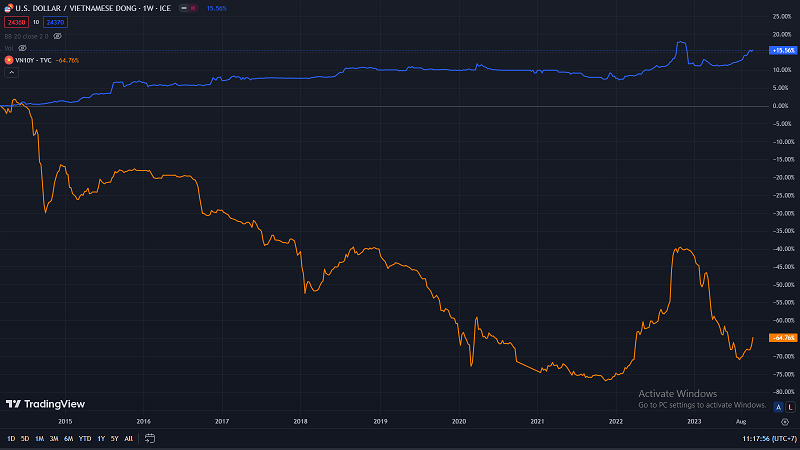
Task: Select the 5Y time range
Action: [x=115, y=438]
